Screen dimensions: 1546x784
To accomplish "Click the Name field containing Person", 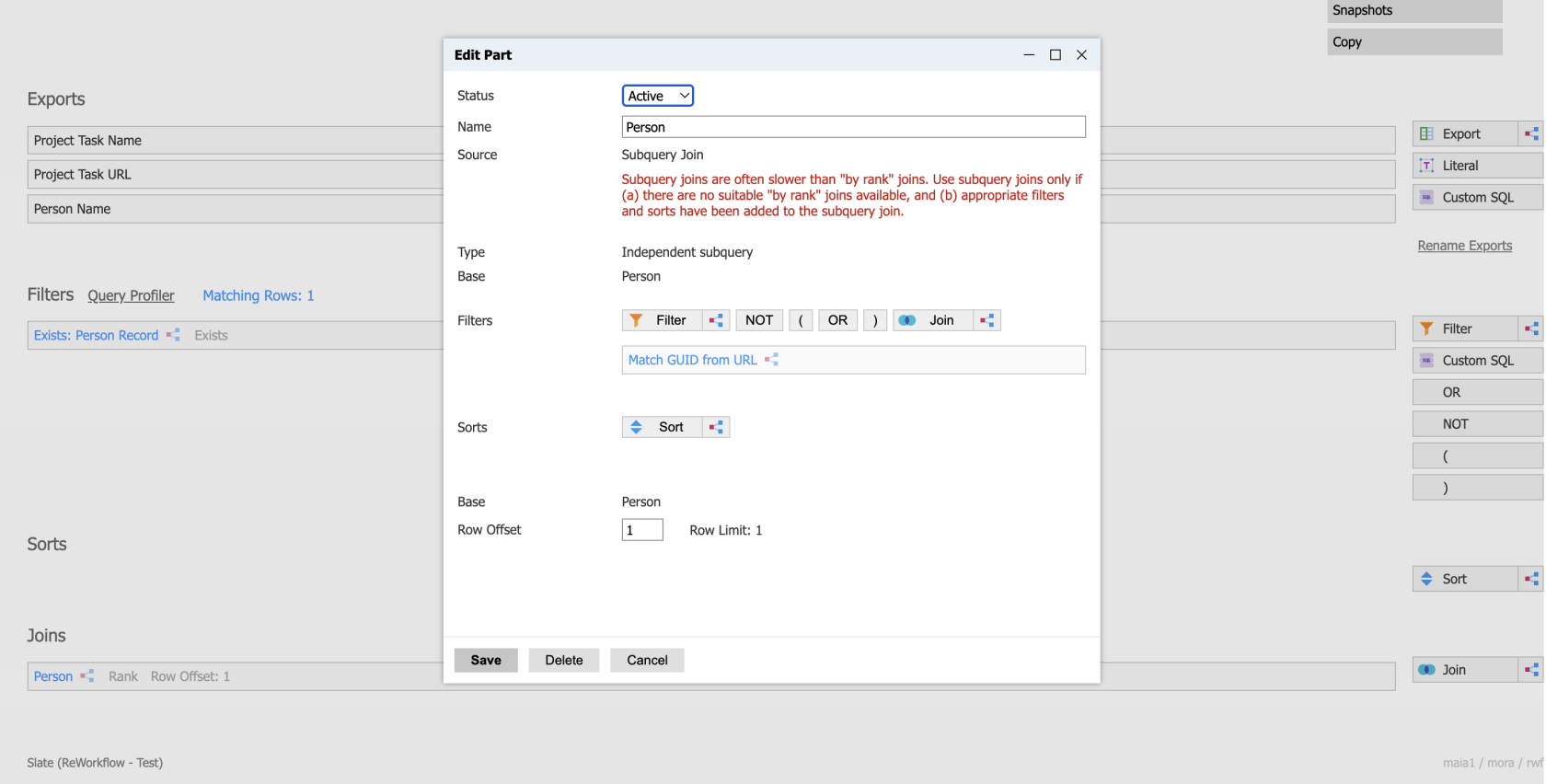I will (853, 127).
